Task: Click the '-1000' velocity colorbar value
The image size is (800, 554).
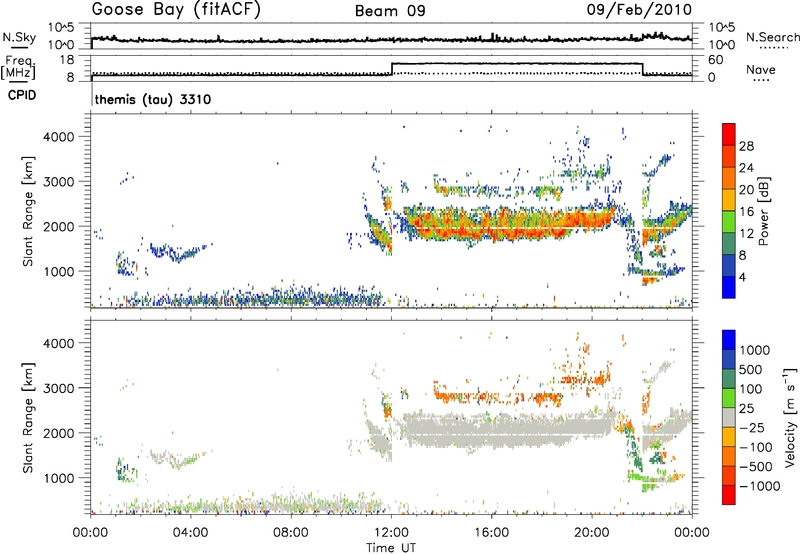Action: (760, 486)
